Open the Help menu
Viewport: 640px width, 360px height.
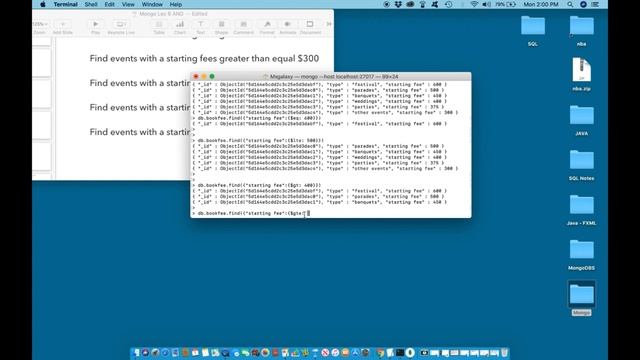pyautogui.click(x=176, y=4)
